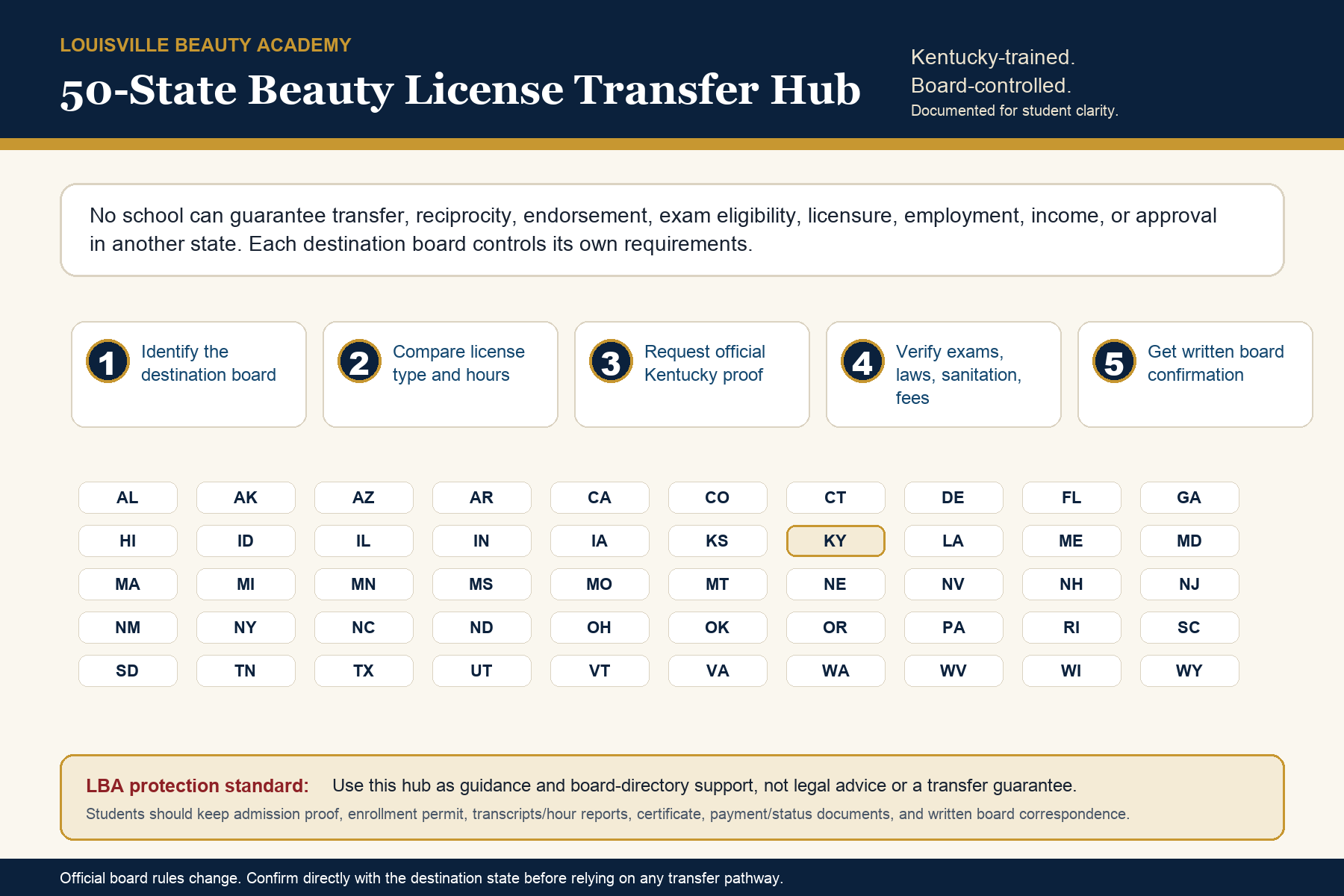
Task: Select the MS state button
Action: coord(482,584)
